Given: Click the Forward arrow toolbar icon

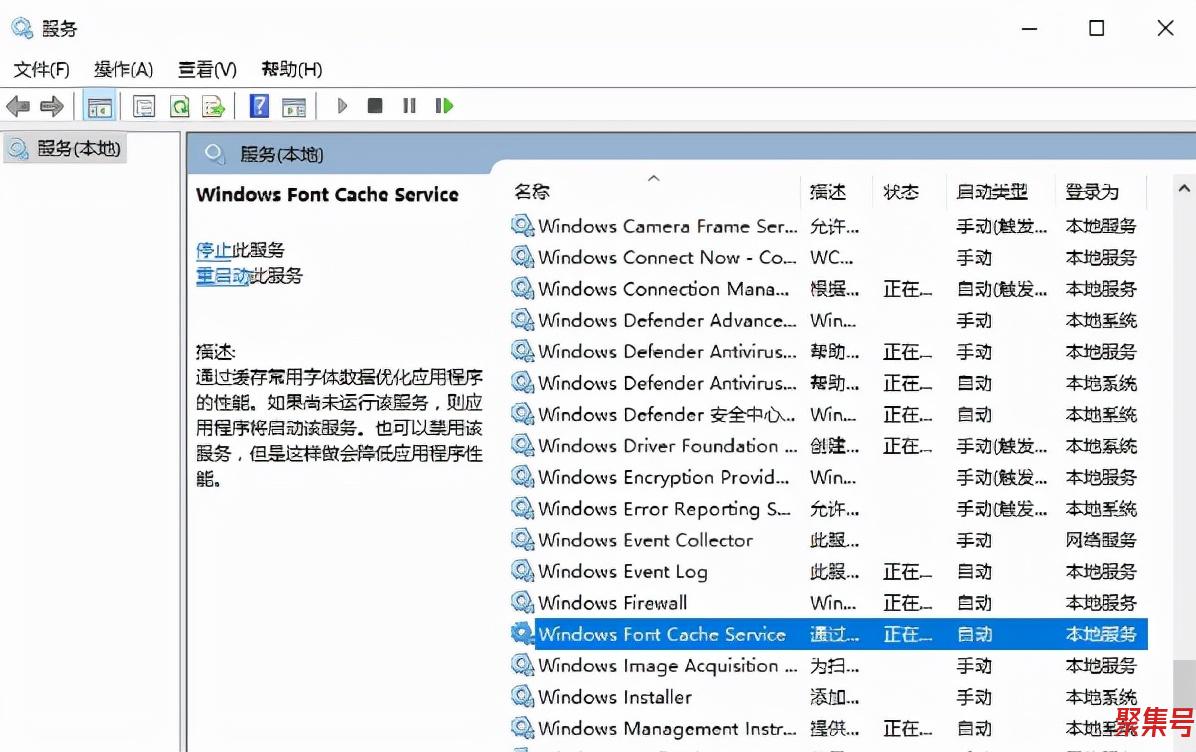Looking at the screenshot, I should [x=52, y=106].
